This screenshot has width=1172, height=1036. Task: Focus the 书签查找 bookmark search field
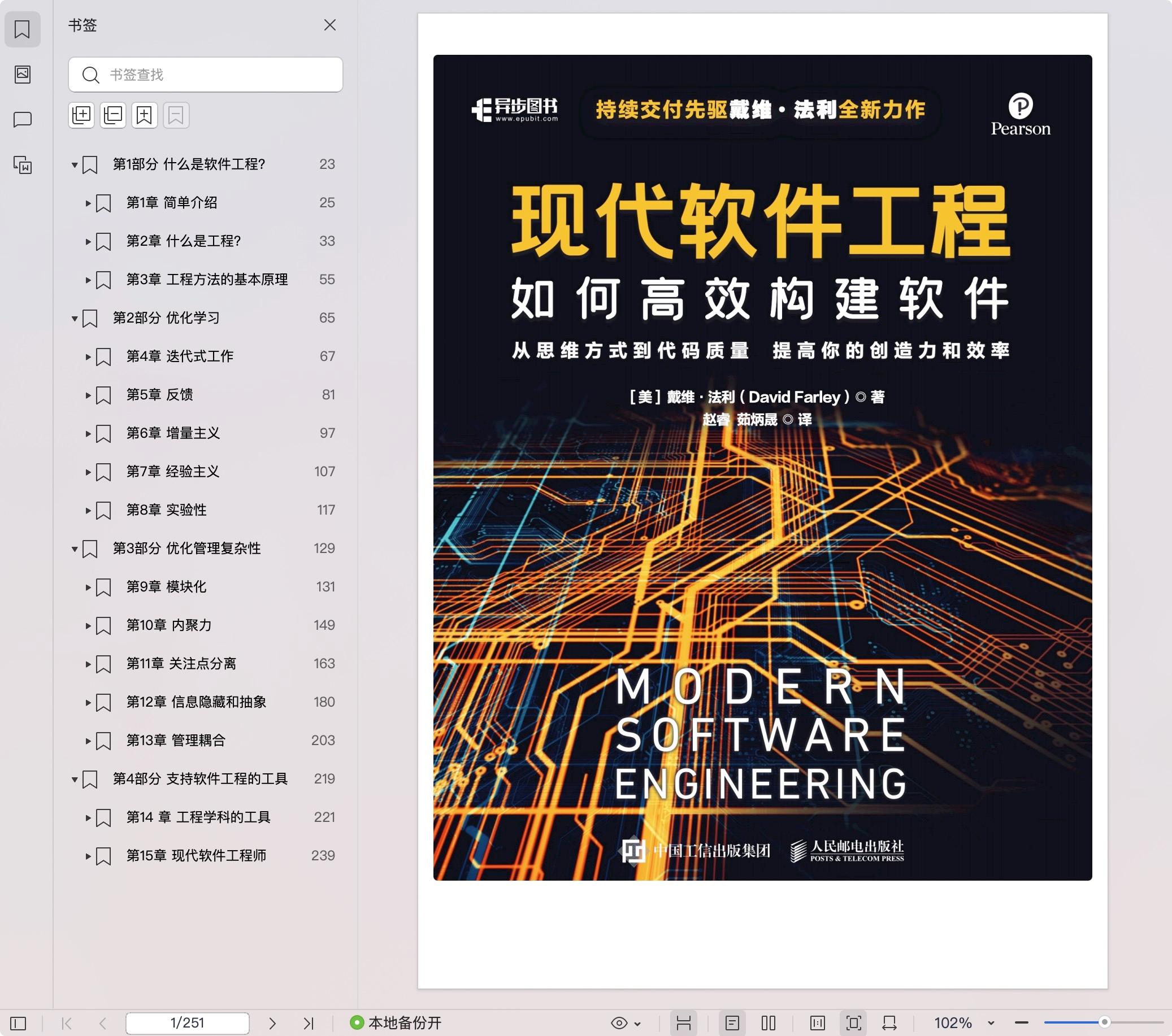pos(205,75)
